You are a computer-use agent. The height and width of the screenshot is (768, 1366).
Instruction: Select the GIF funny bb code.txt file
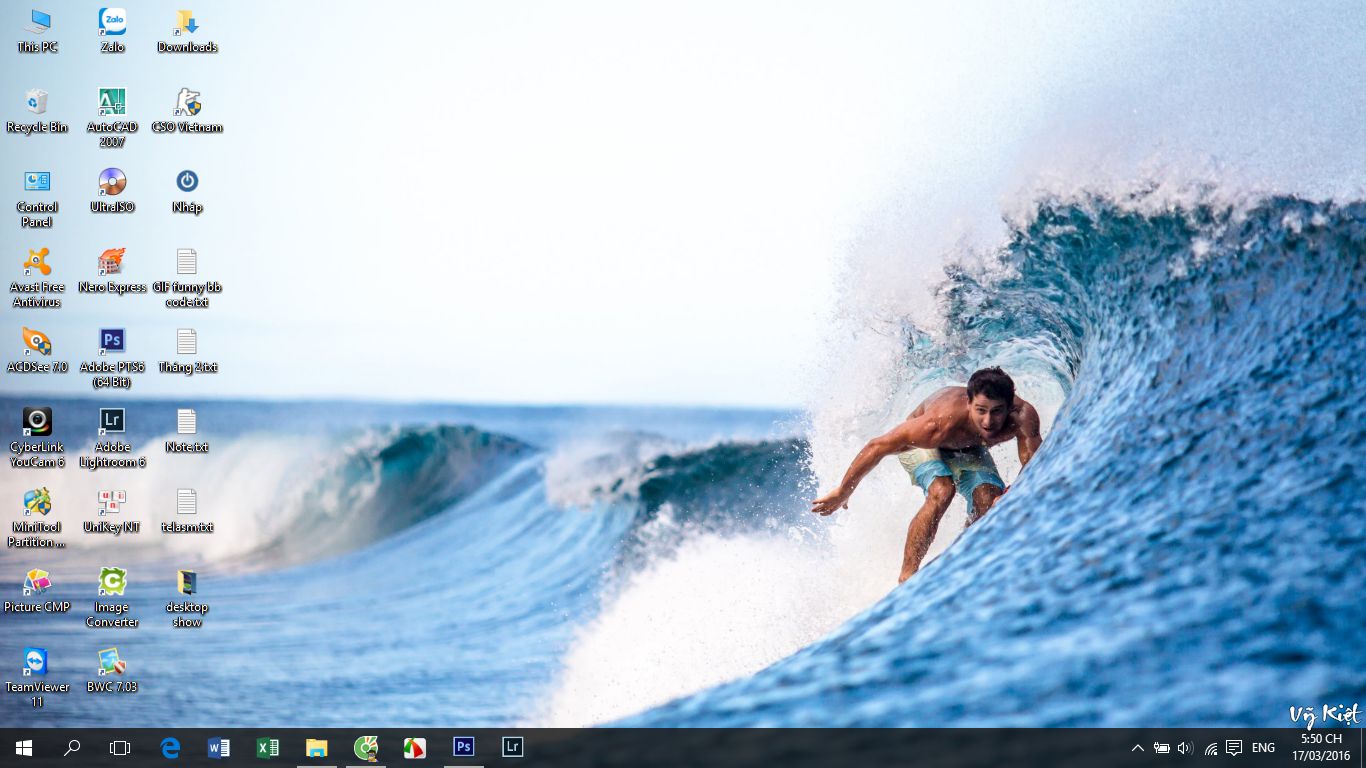pos(187,278)
